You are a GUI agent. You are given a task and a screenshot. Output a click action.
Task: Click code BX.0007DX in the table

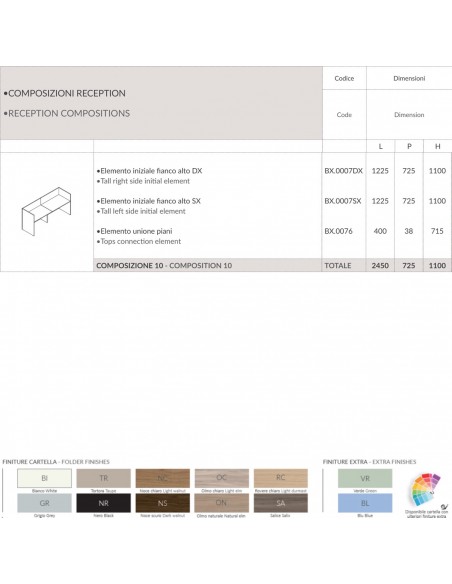[343, 171]
